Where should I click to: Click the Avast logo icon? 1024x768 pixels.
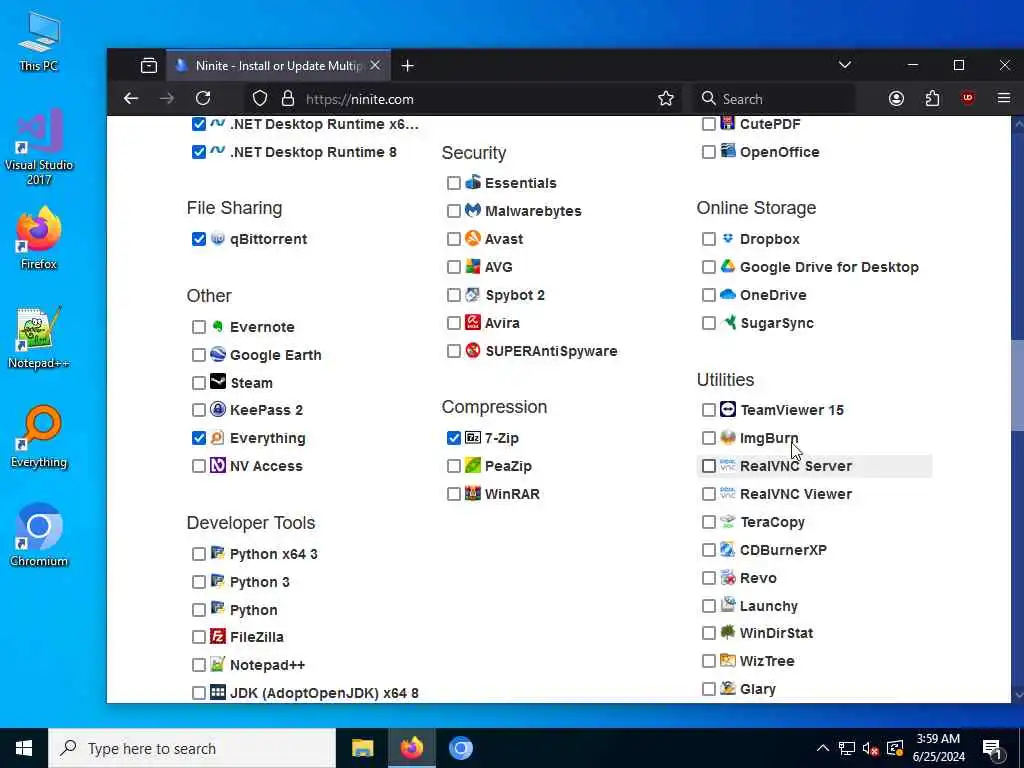[x=472, y=238]
